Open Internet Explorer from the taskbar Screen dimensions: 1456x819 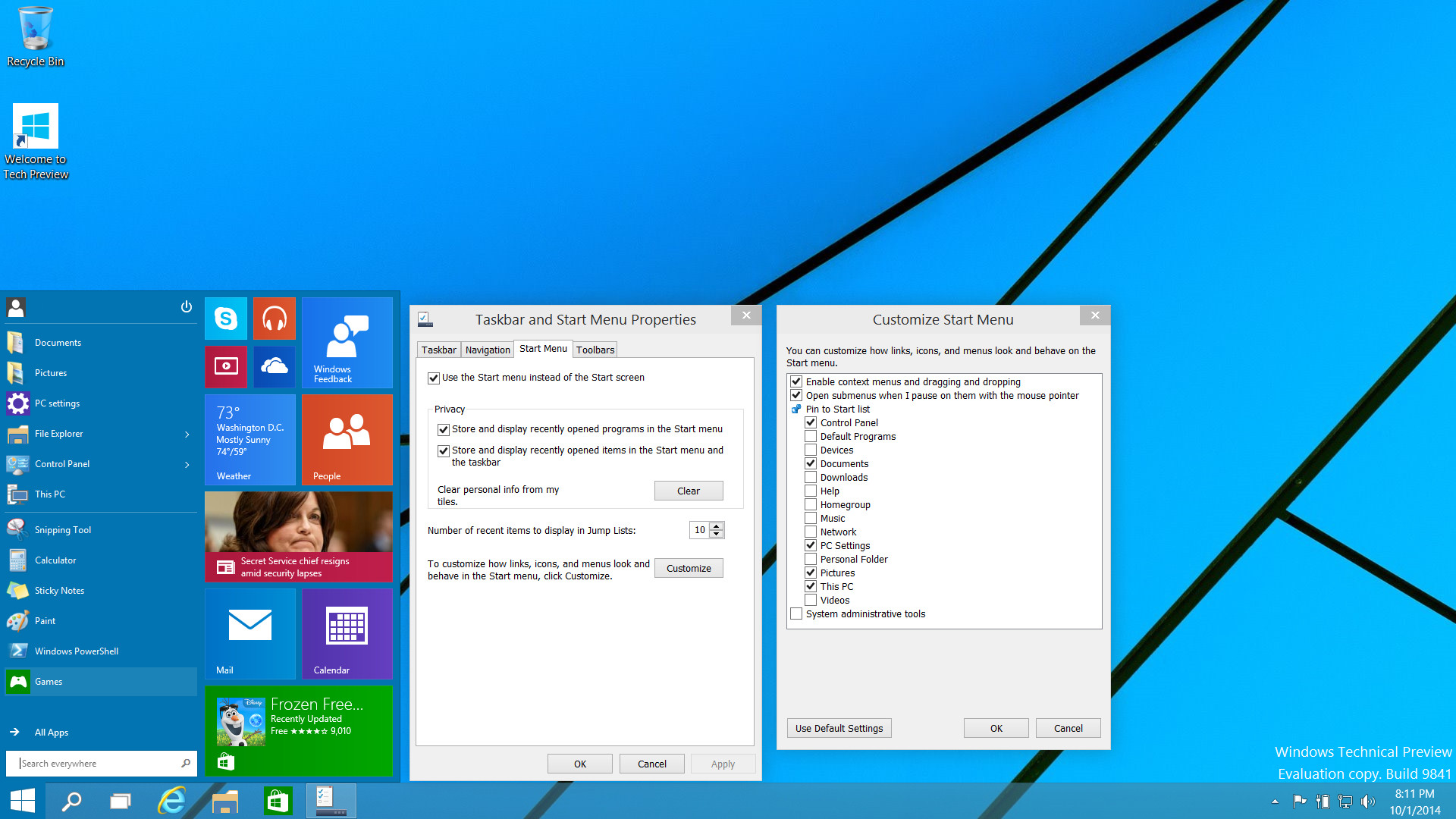coord(172,802)
